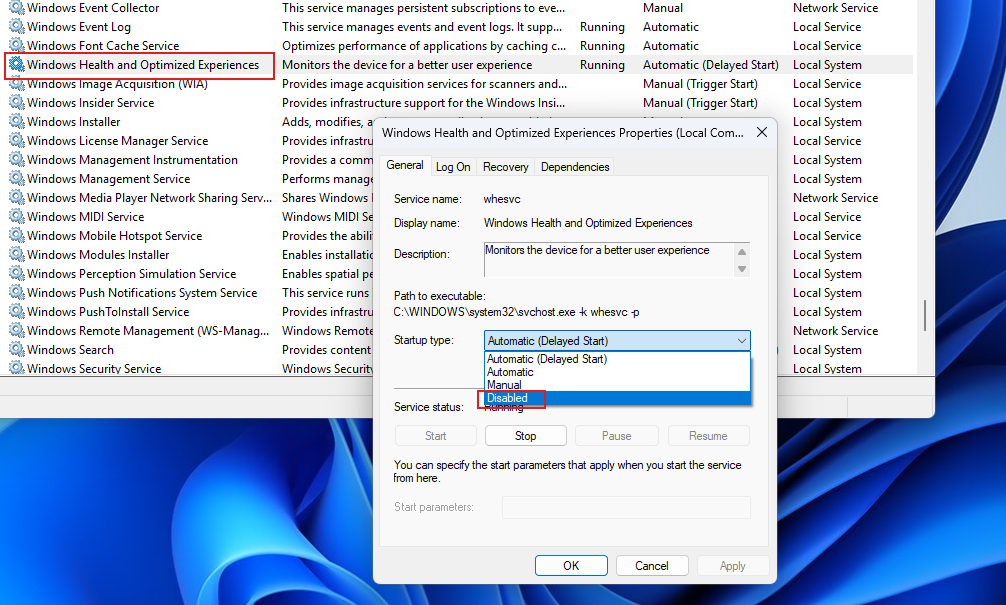Image resolution: width=1006 pixels, height=605 pixels.
Task: Click Windows Insider Service's Manual (Trigger Start) cell
Action: pyautogui.click(x=700, y=103)
